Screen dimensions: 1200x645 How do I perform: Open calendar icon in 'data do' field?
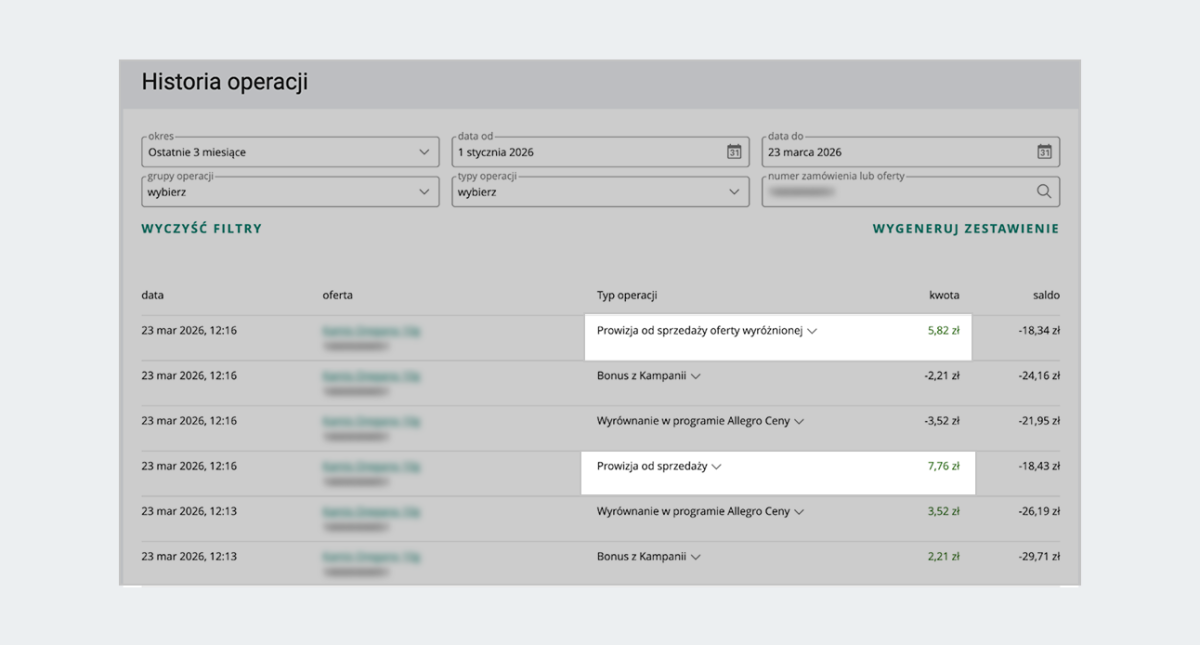coord(1044,152)
